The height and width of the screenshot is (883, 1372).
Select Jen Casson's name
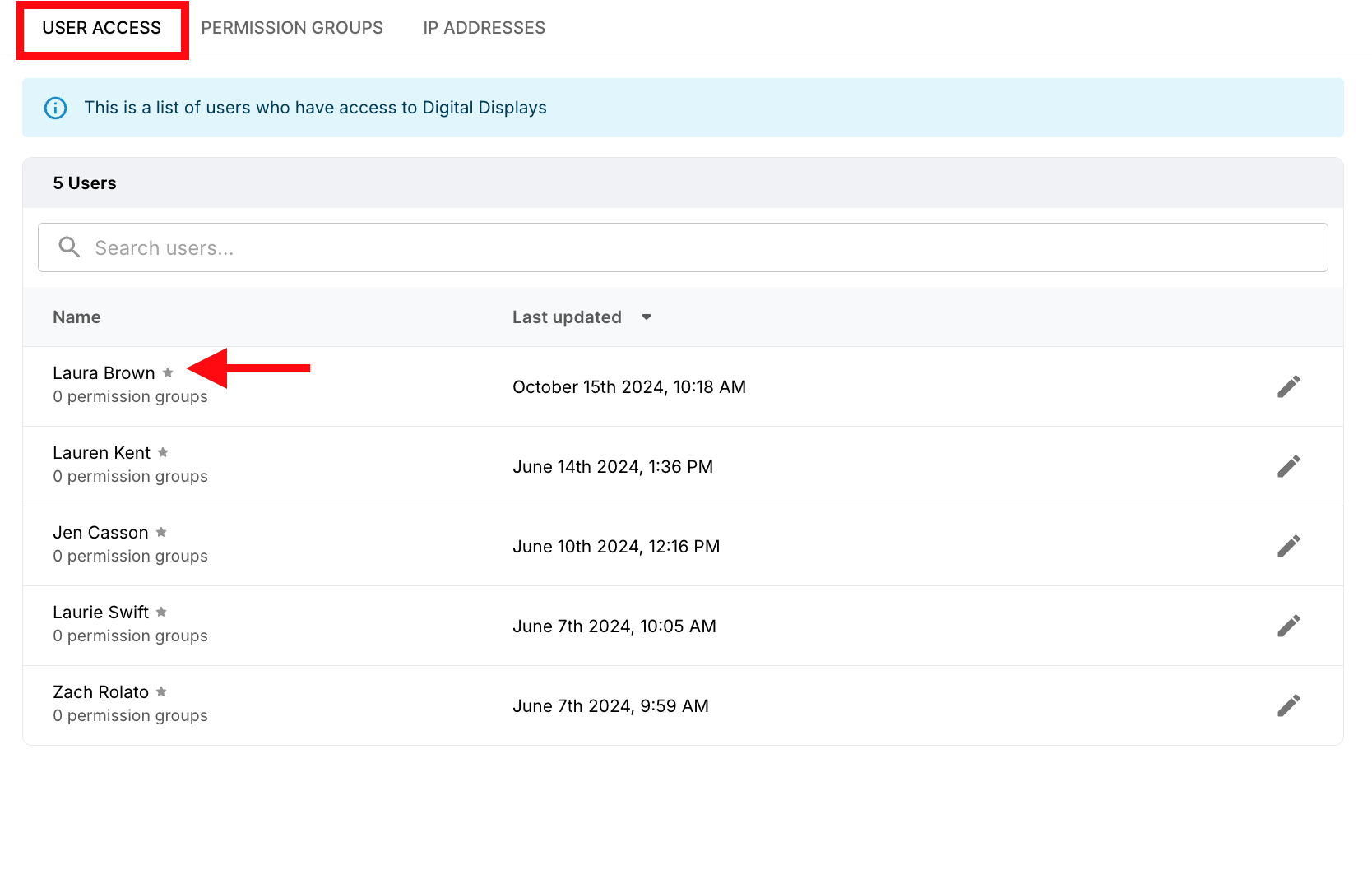pyautogui.click(x=100, y=533)
